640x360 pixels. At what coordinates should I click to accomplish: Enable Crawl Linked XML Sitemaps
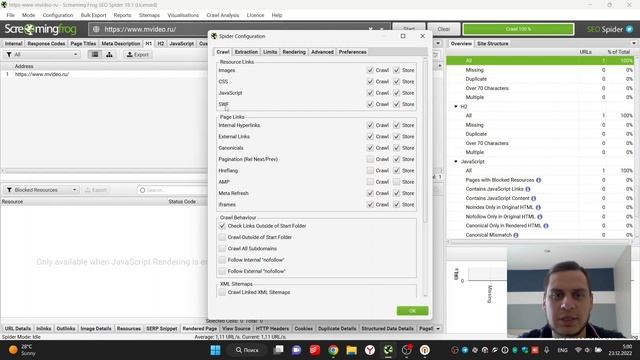point(222,292)
